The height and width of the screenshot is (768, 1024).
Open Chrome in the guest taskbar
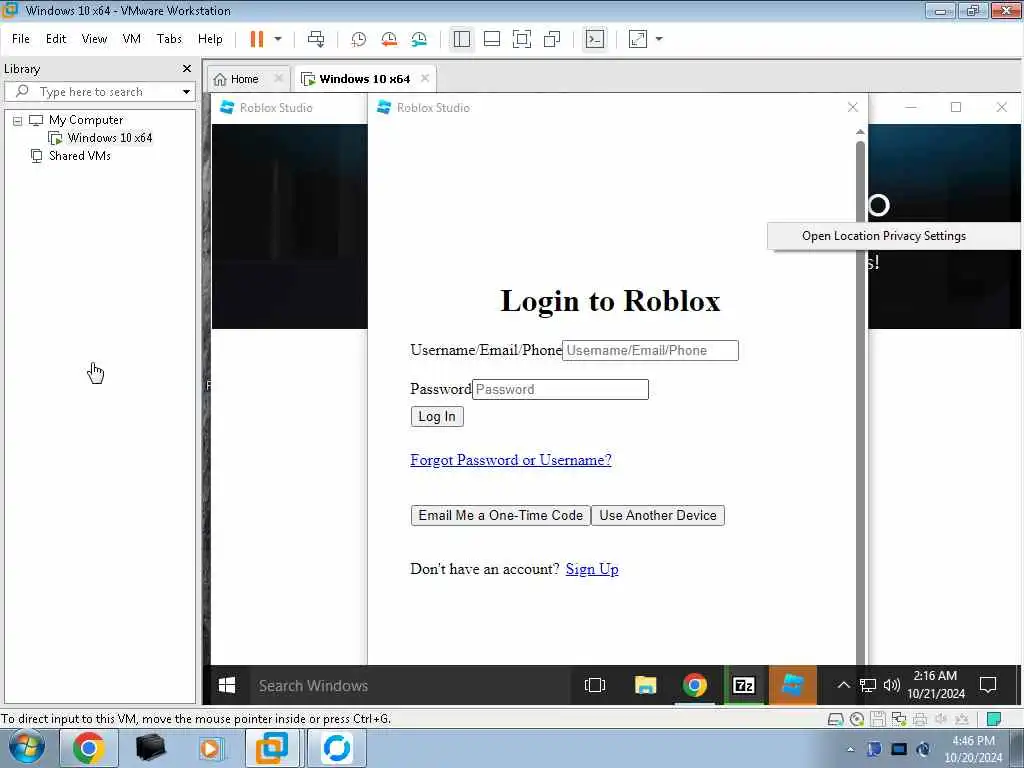coord(695,685)
